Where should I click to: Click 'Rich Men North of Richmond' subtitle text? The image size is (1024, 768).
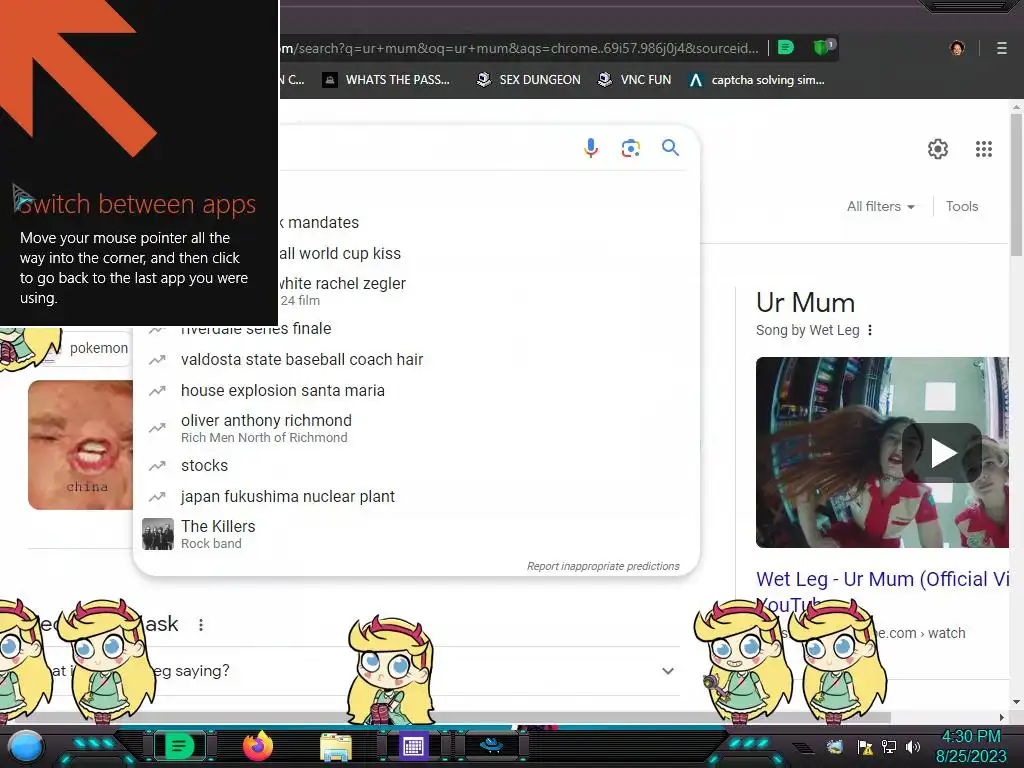[264, 438]
